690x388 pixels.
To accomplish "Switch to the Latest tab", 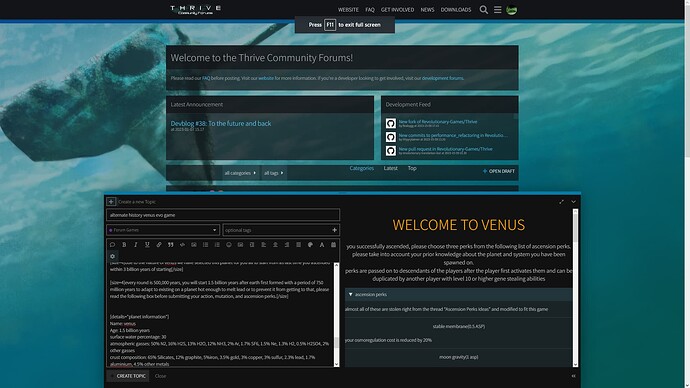I will coord(390,168).
